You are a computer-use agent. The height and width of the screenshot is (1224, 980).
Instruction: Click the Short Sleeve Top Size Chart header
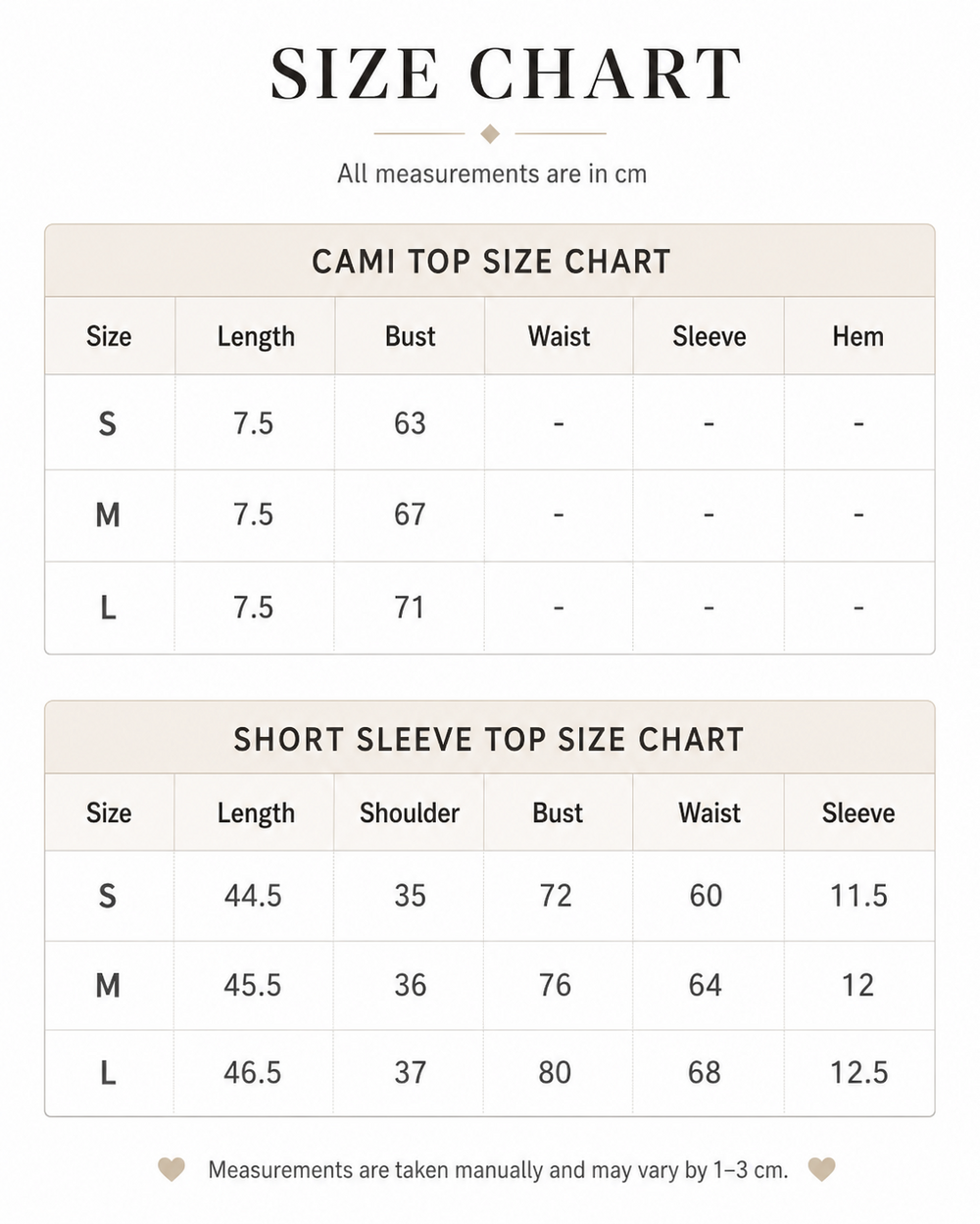click(489, 739)
